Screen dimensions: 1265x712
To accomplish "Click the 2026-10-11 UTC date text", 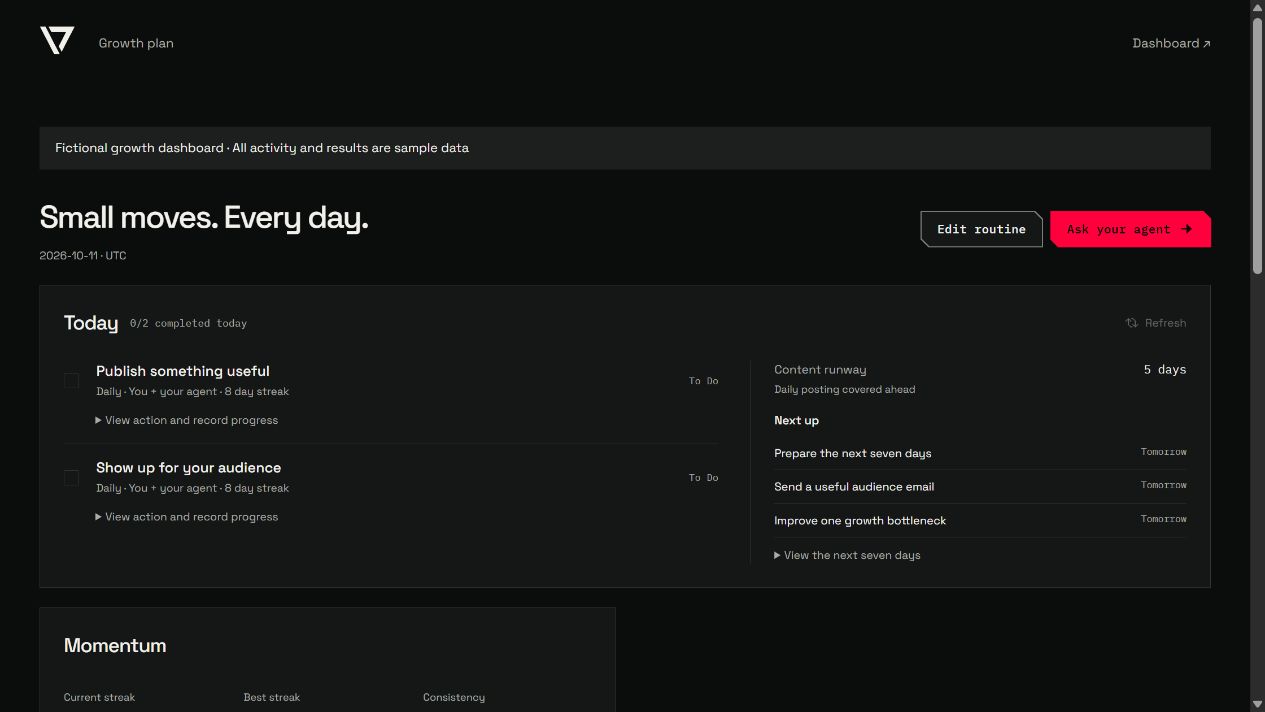I will click(x=83, y=255).
